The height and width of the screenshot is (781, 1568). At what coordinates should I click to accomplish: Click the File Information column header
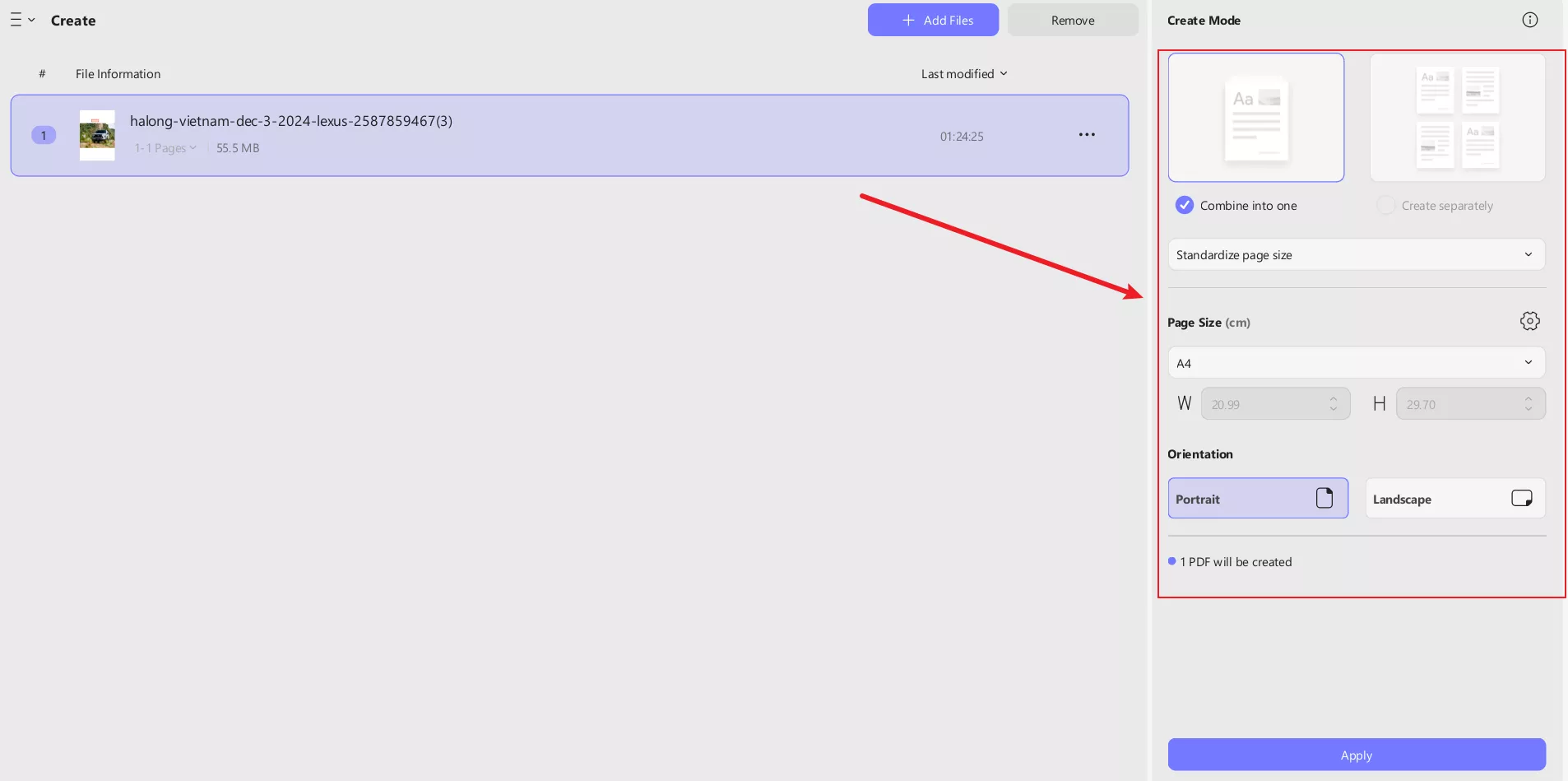coord(118,74)
